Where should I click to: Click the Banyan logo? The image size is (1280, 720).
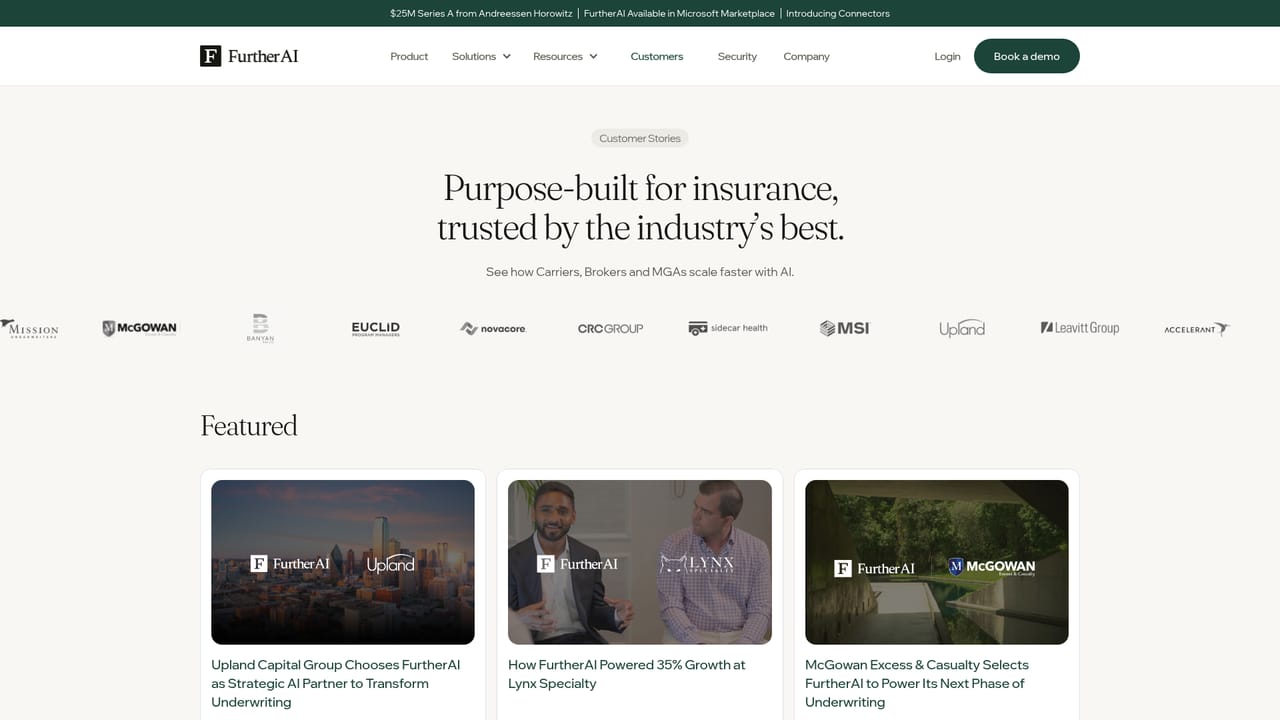pyautogui.click(x=260, y=328)
